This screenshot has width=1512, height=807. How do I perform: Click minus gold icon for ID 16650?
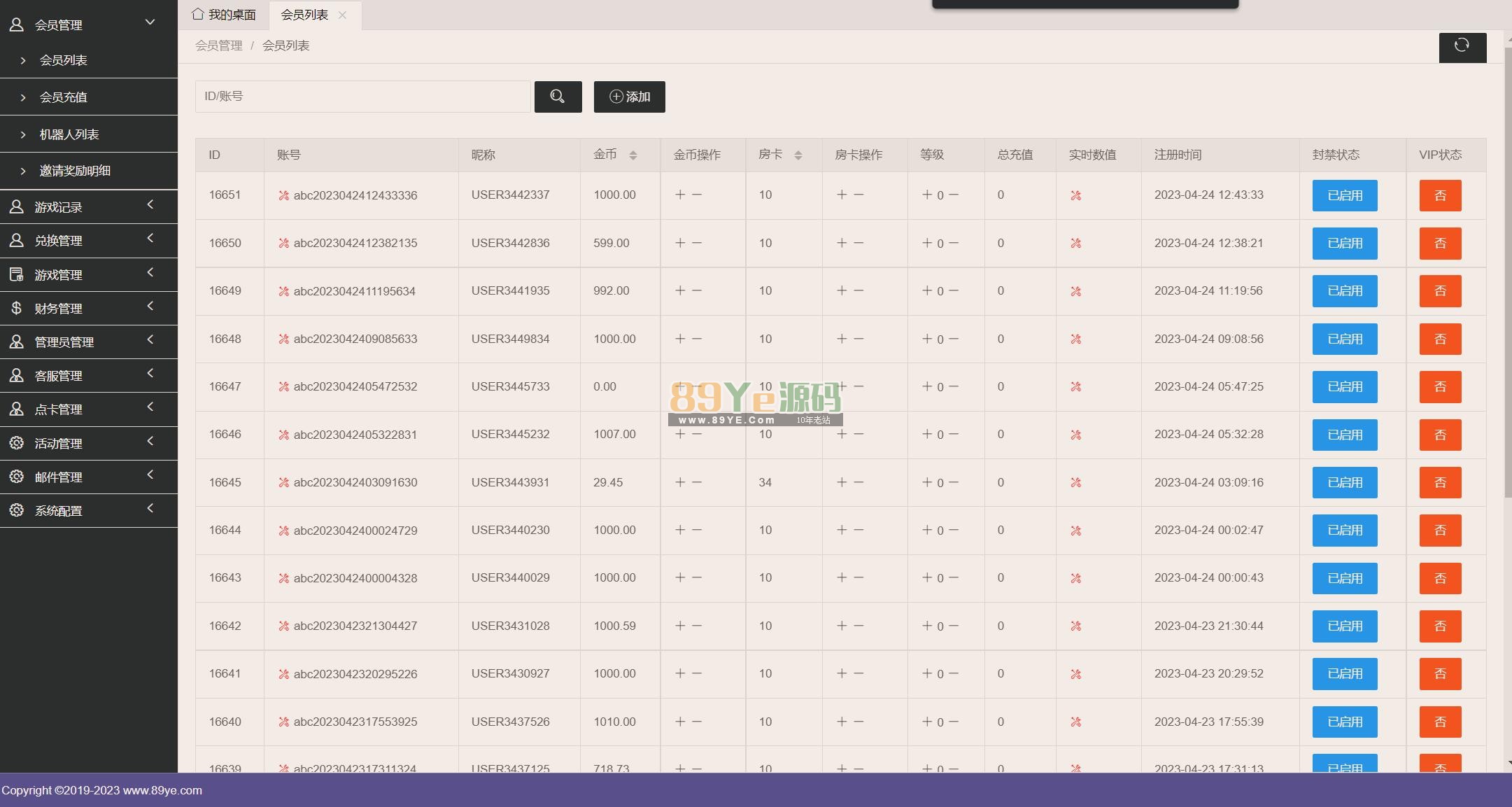click(697, 243)
